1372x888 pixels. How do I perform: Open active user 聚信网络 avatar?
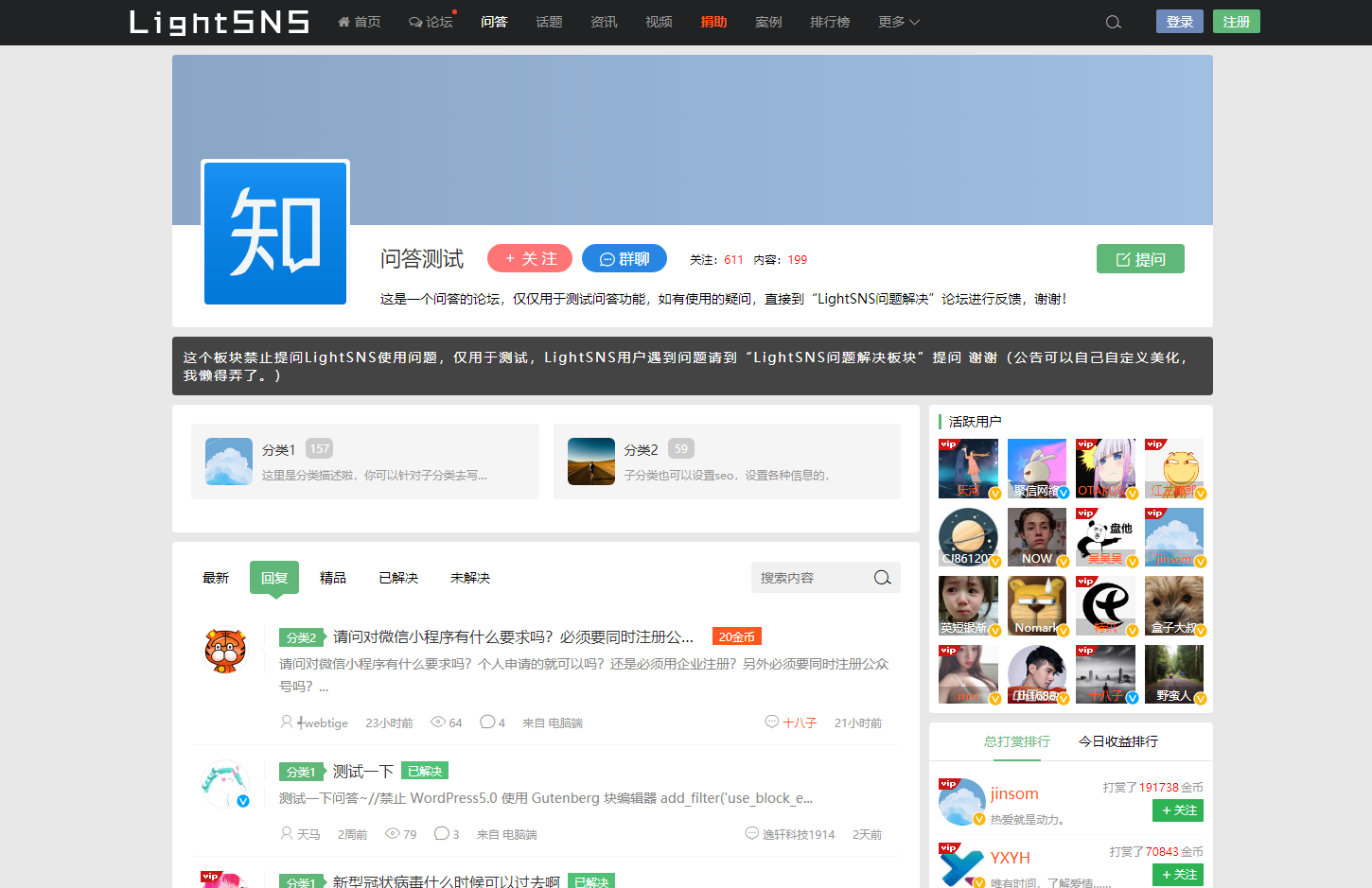(1037, 468)
